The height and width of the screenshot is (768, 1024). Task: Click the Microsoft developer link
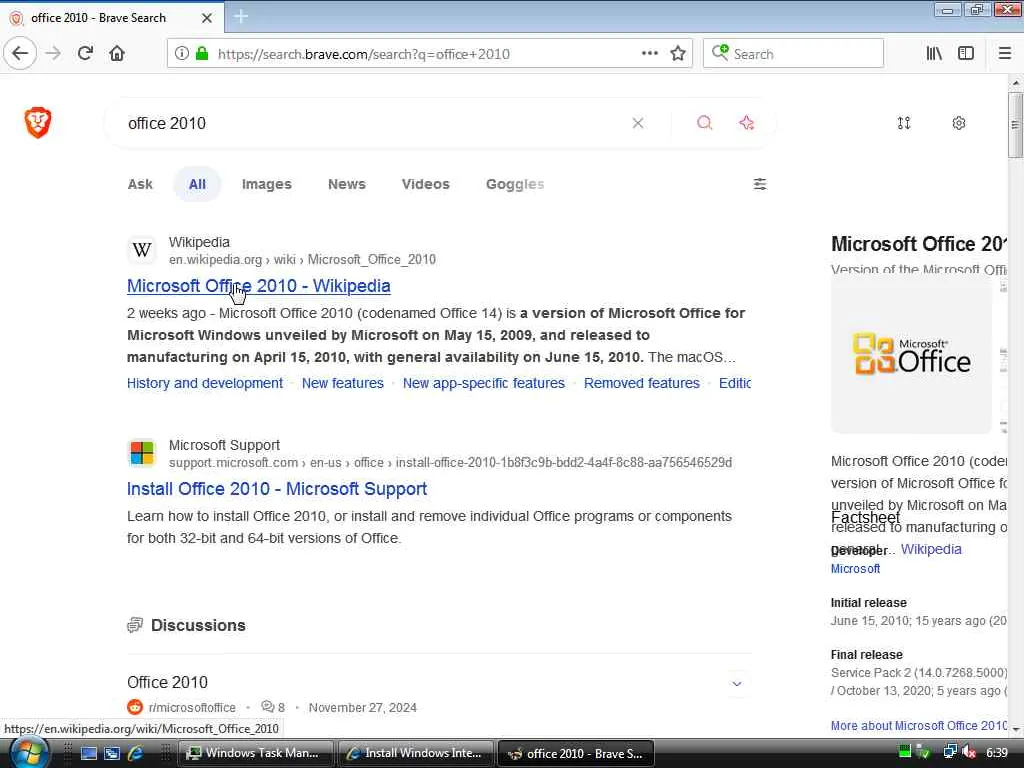click(855, 569)
